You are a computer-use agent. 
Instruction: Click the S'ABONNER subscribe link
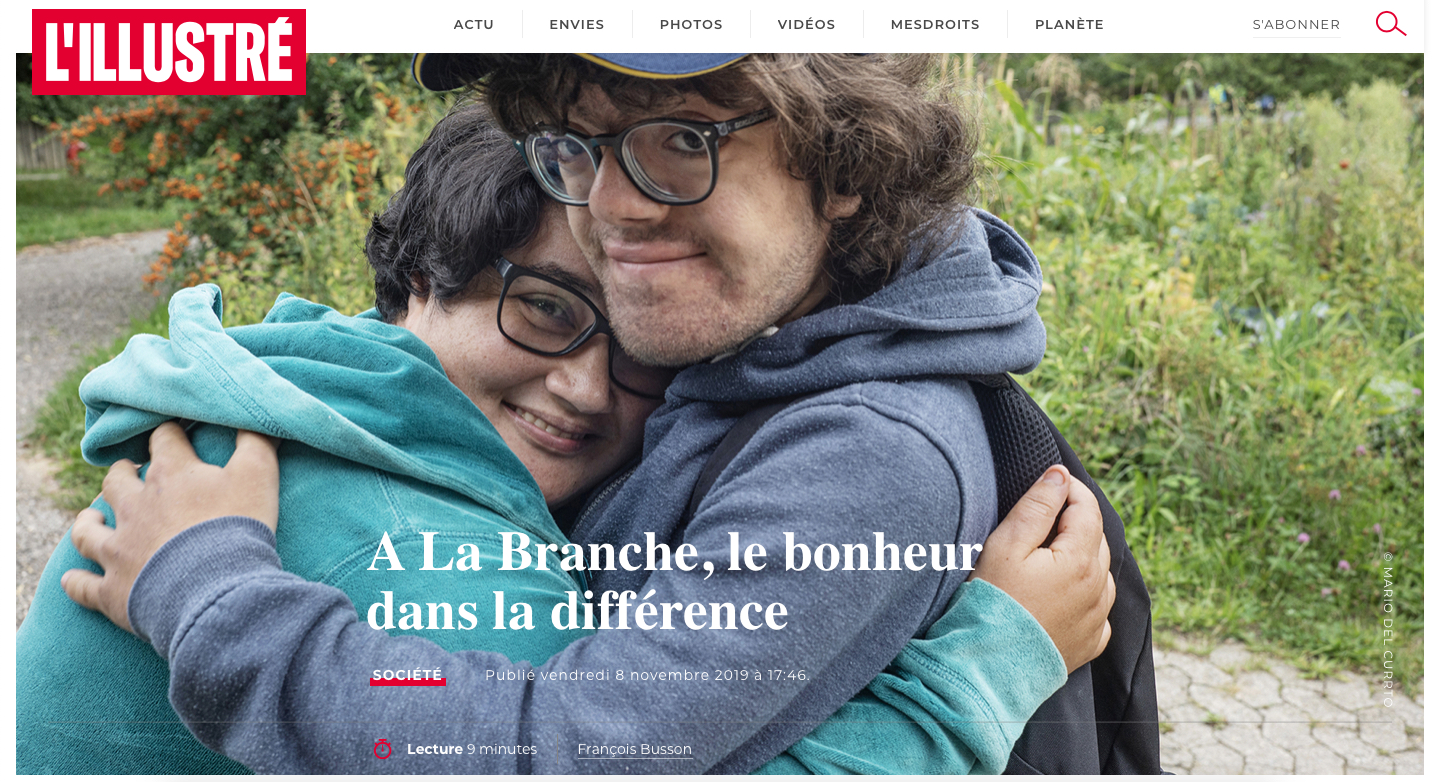(x=1296, y=25)
